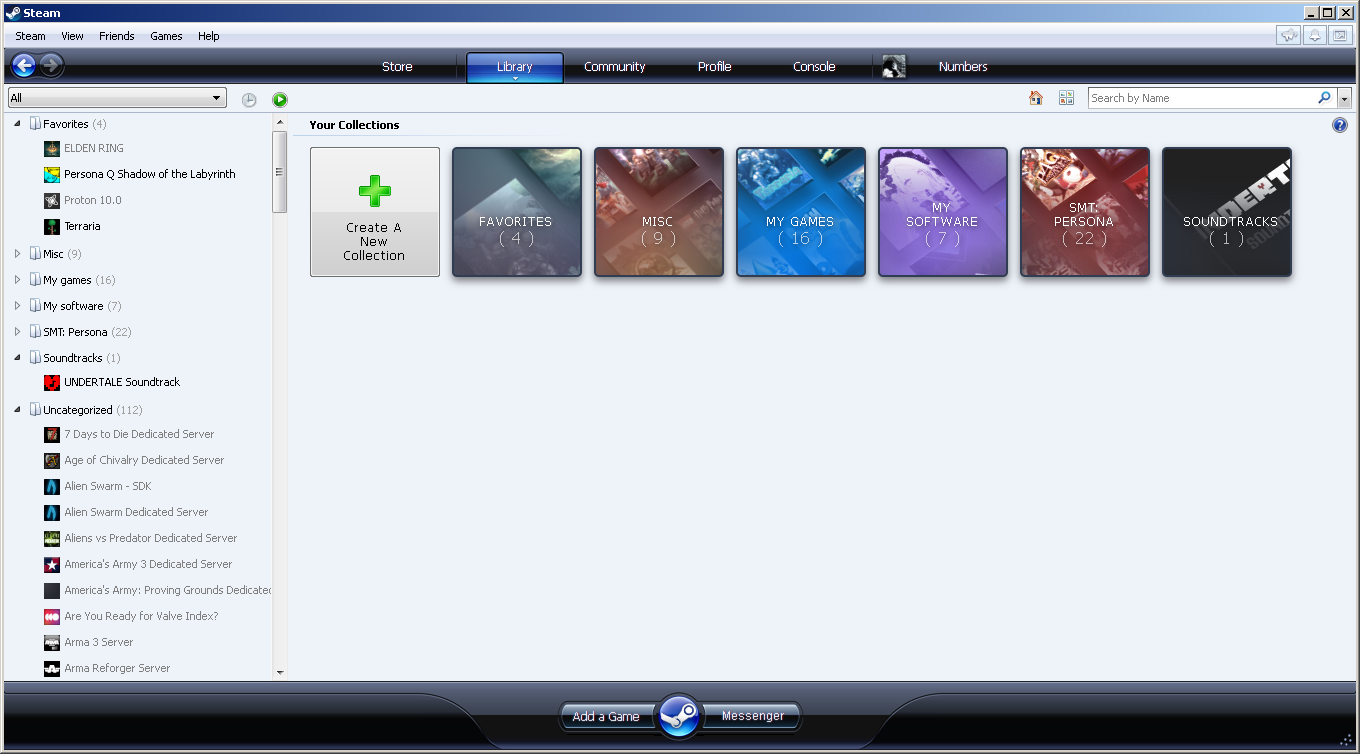Click the Valve Index icon

pyautogui.click(x=52, y=616)
